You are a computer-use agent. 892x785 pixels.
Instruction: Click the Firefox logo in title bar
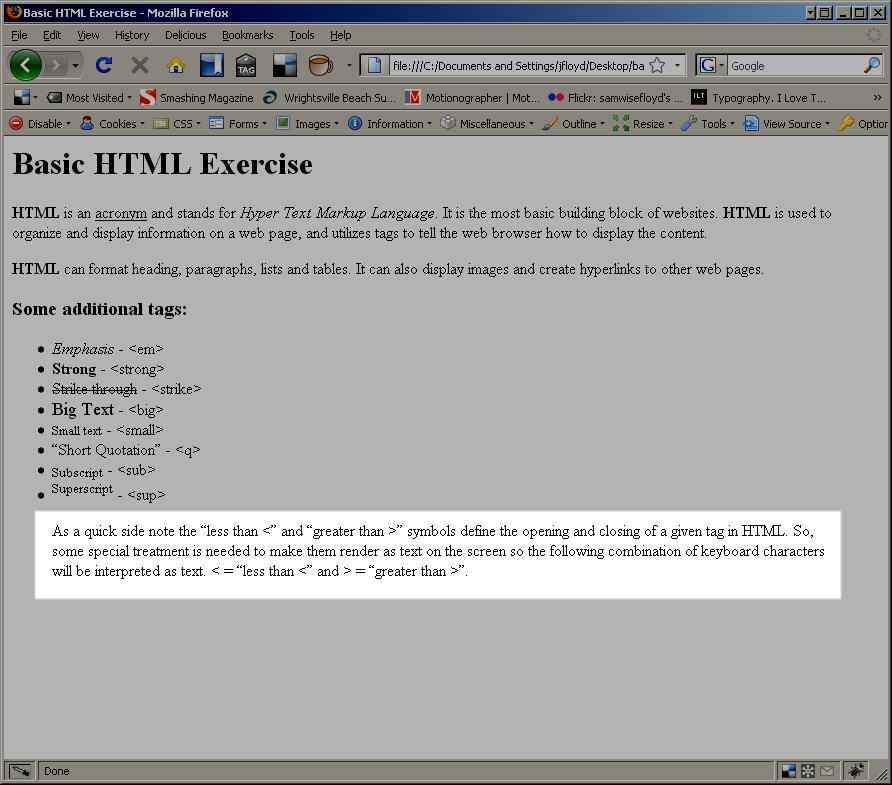coord(14,12)
